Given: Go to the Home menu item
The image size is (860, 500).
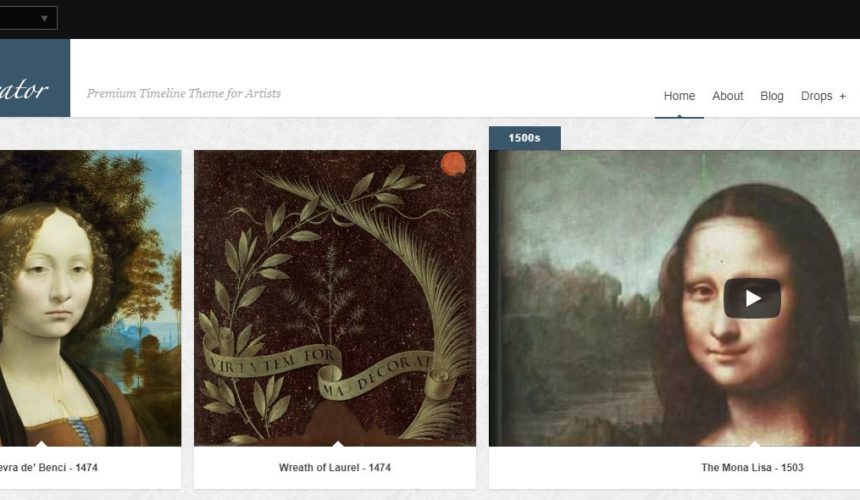Looking at the screenshot, I should click(679, 96).
